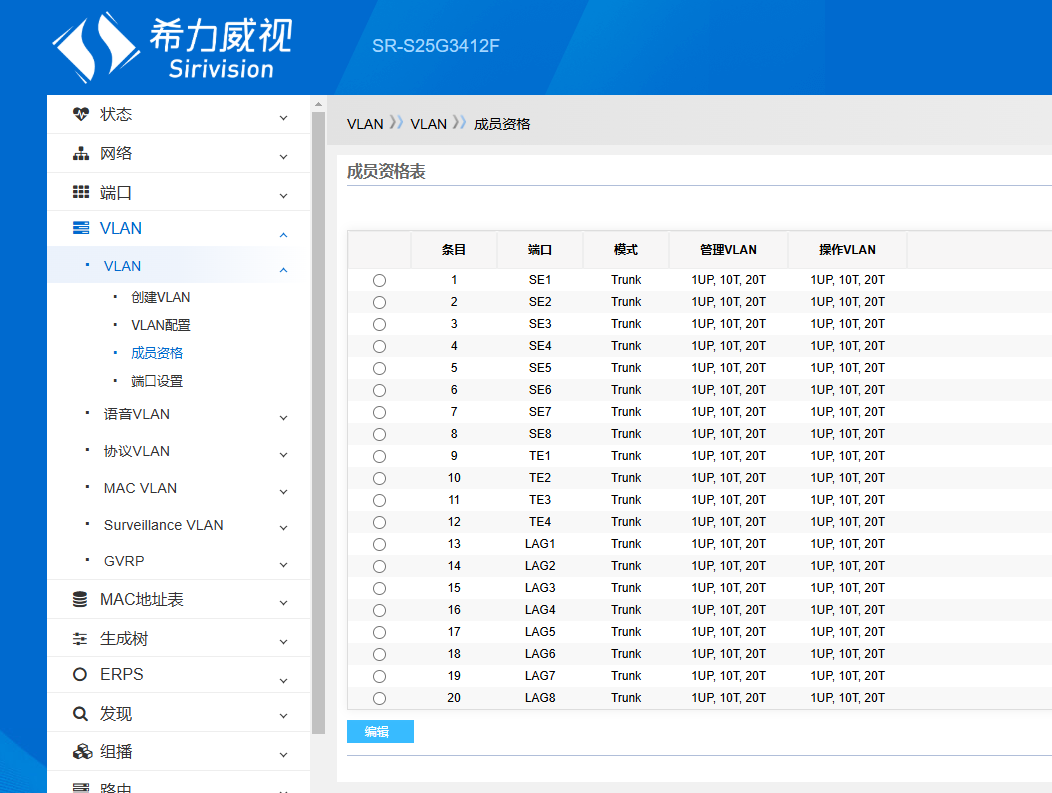Screen dimensions: 1052x793
Task: Expand the 语音VLAN submenu chevron
Action: [283, 417]
